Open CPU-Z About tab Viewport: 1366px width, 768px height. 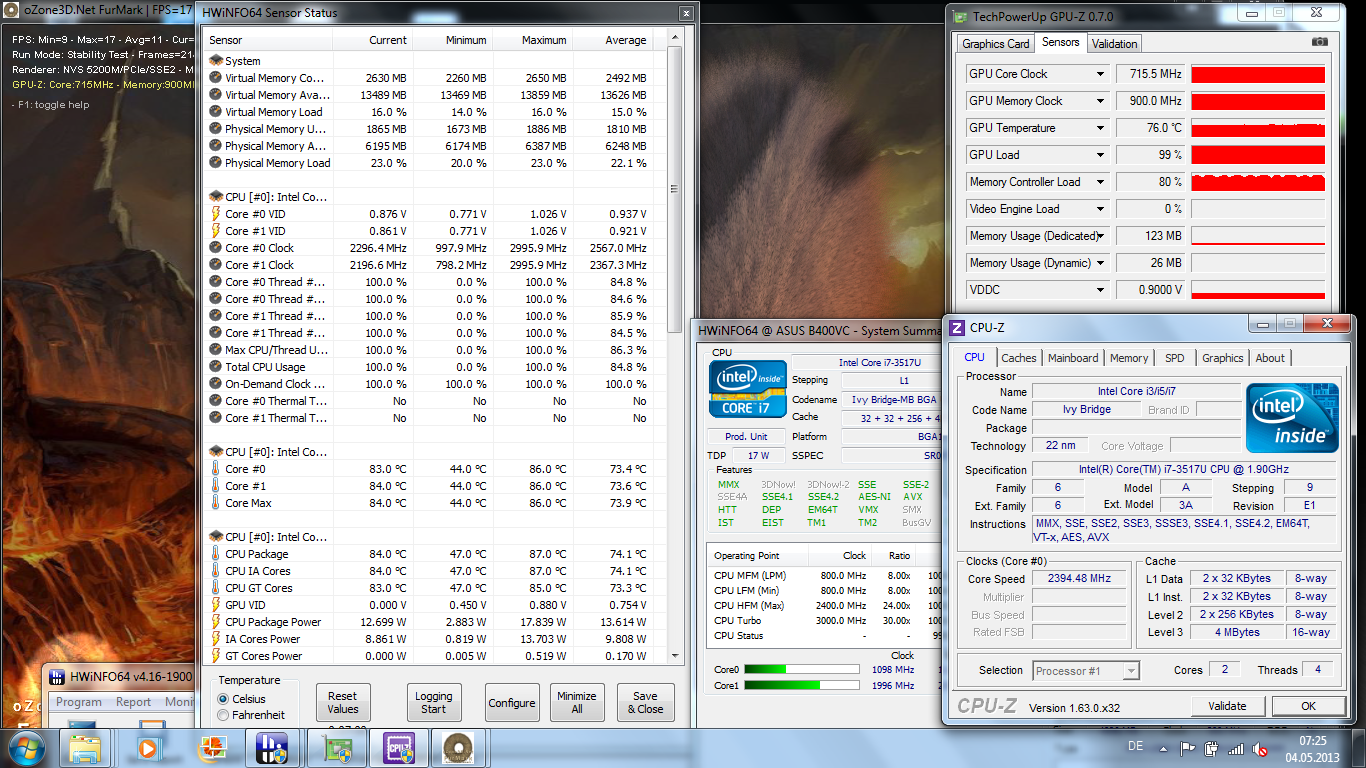(1270, 358)
